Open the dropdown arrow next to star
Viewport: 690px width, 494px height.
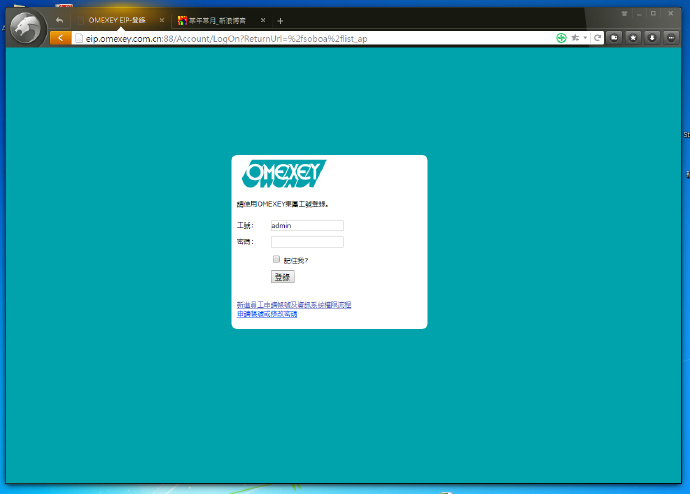(585, 38)
